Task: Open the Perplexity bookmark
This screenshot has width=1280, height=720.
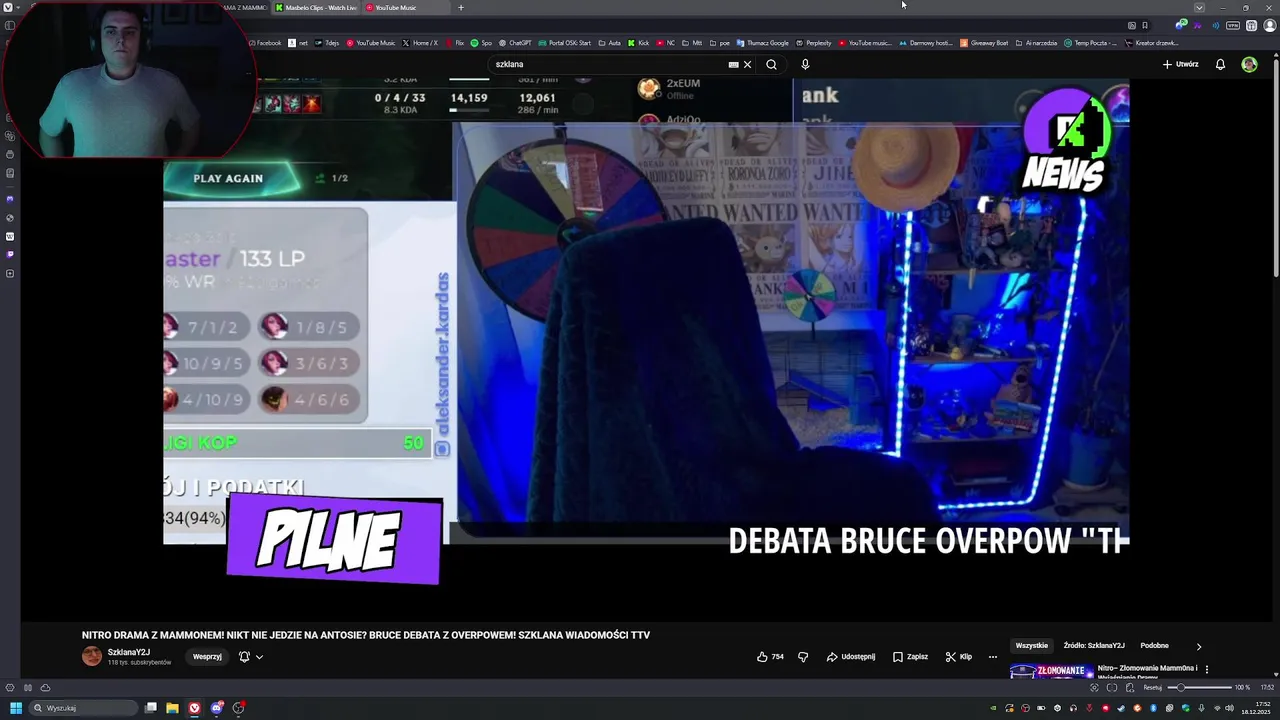Action: pyautogui.click(x=813, y=43)
